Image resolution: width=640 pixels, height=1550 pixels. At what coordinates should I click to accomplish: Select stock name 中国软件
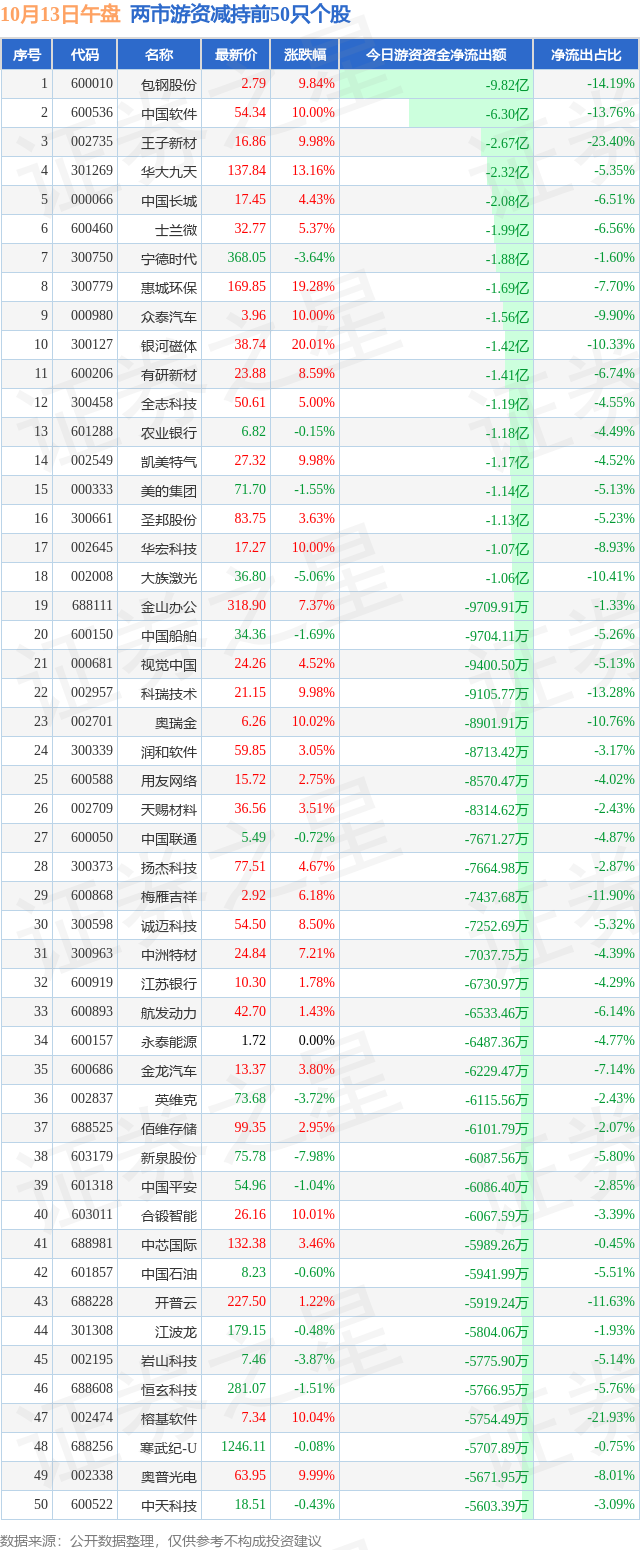pos(169,113)
